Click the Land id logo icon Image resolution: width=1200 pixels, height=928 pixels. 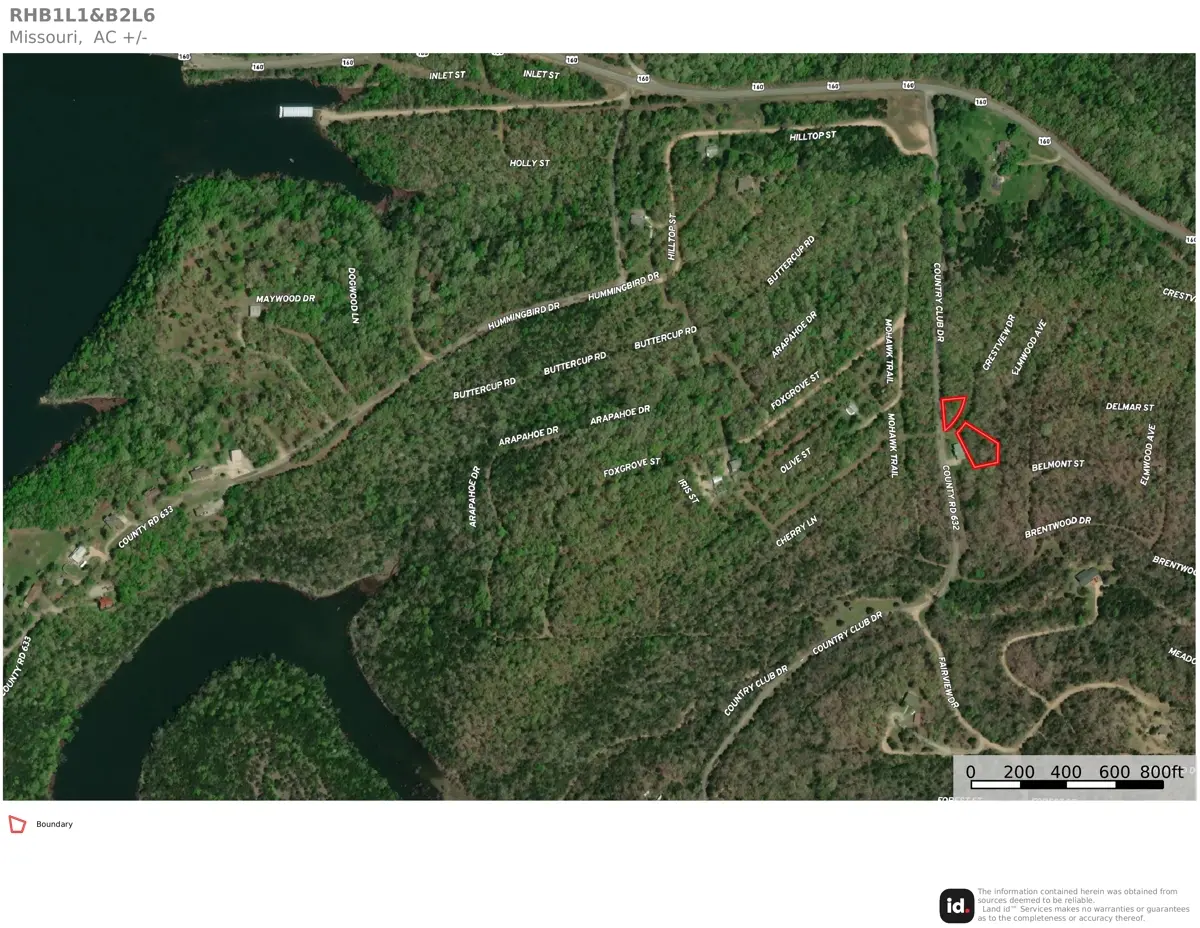(x=957, y=906)
